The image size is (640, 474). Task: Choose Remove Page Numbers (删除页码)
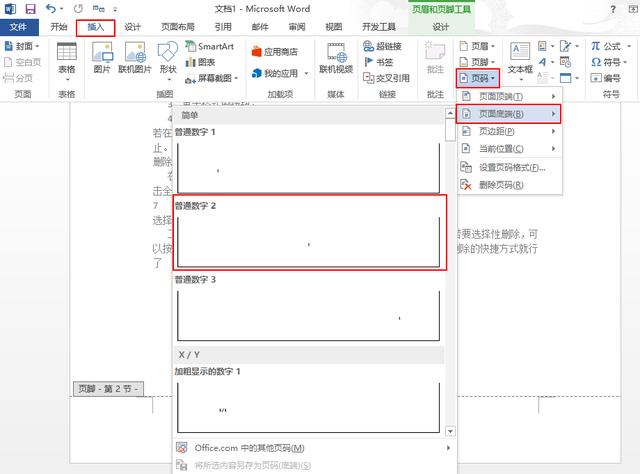click(509, 185)
